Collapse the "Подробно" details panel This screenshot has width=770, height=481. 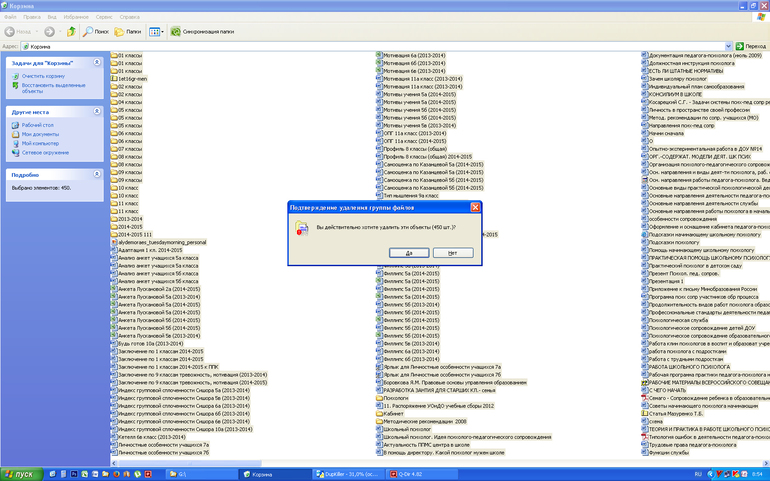point(98,173)
